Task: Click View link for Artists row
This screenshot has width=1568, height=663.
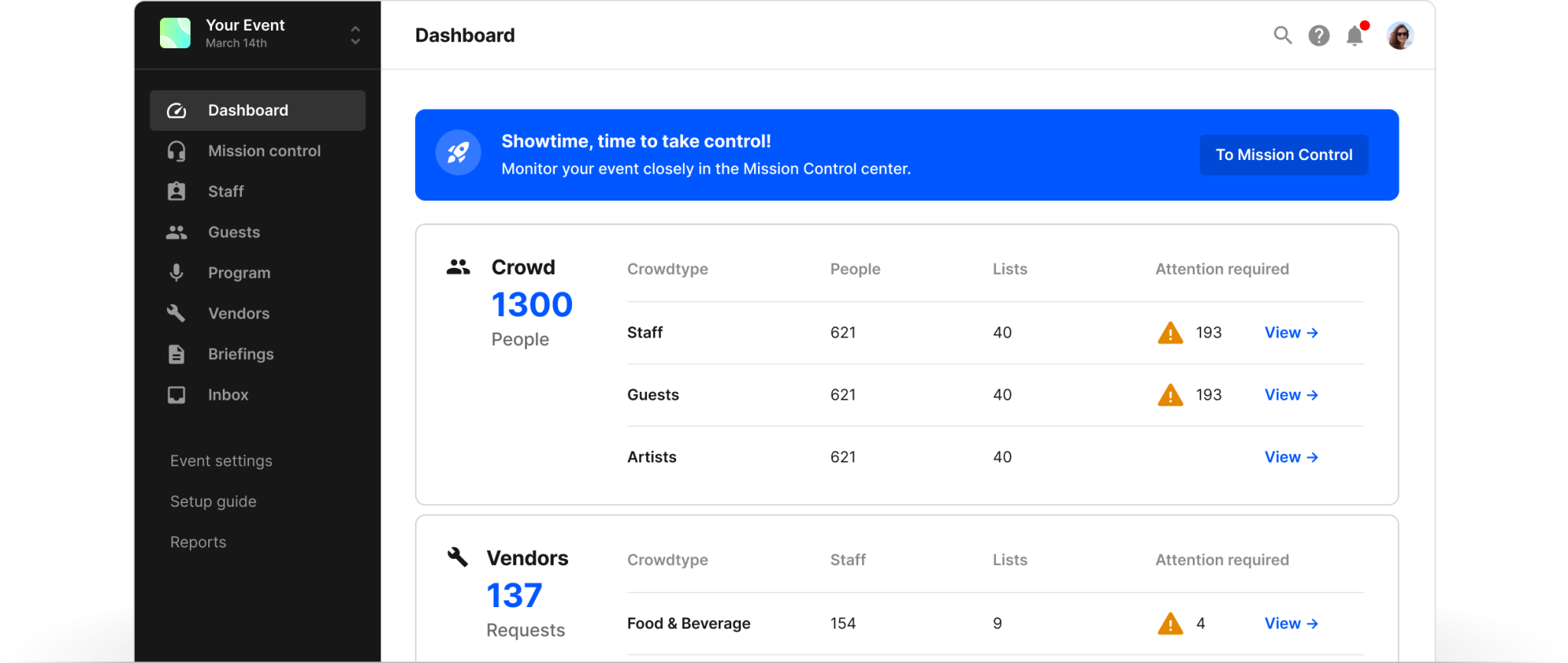Action: (1291, 457)
